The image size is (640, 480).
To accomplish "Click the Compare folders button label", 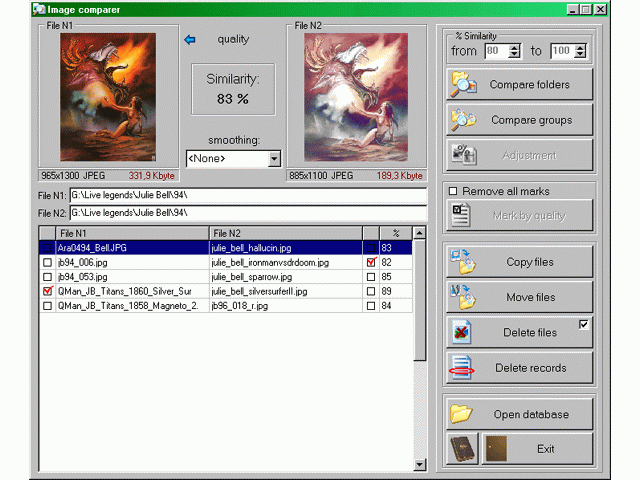I will [529, 84].
